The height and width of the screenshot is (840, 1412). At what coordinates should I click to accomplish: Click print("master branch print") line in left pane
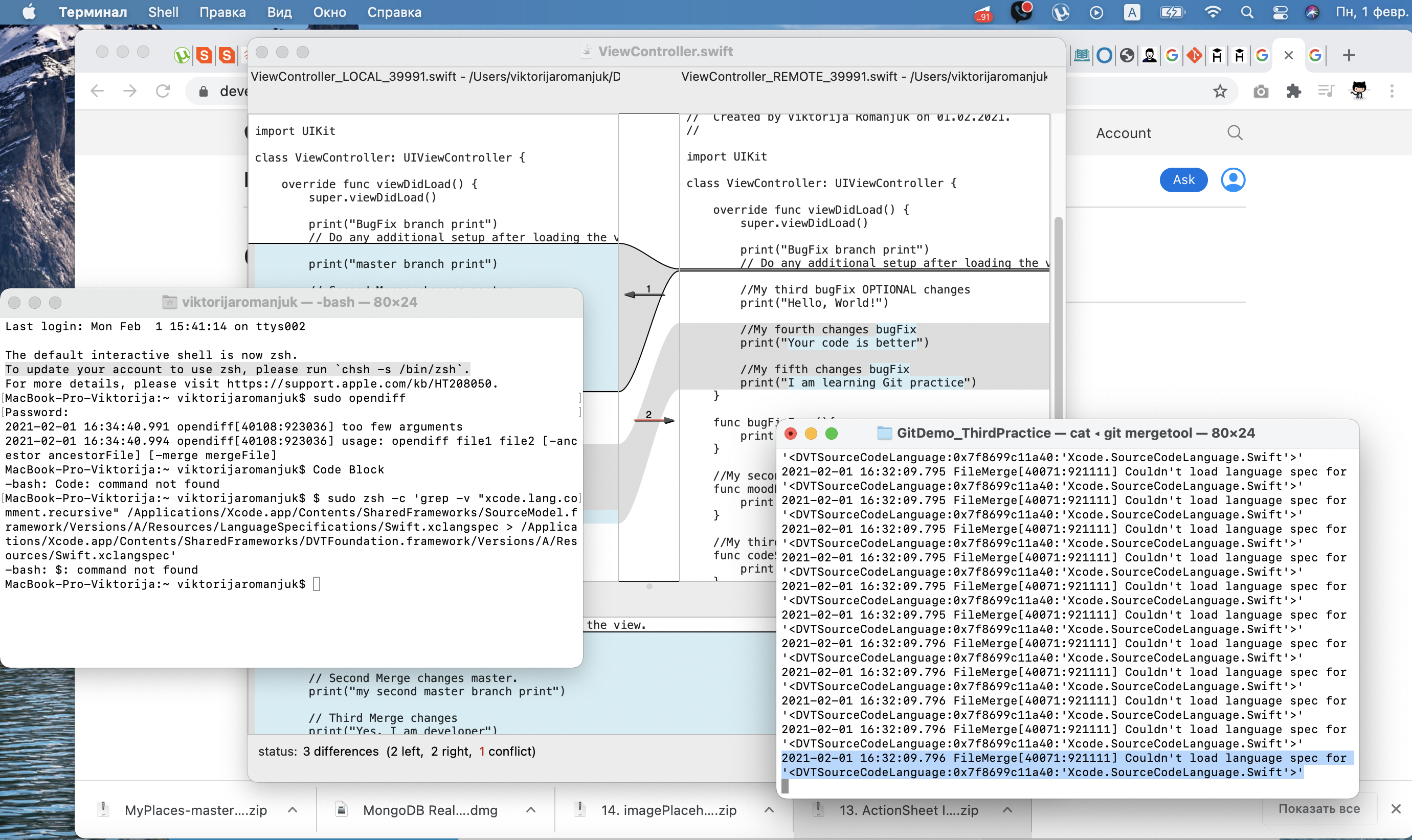[402, 264]
